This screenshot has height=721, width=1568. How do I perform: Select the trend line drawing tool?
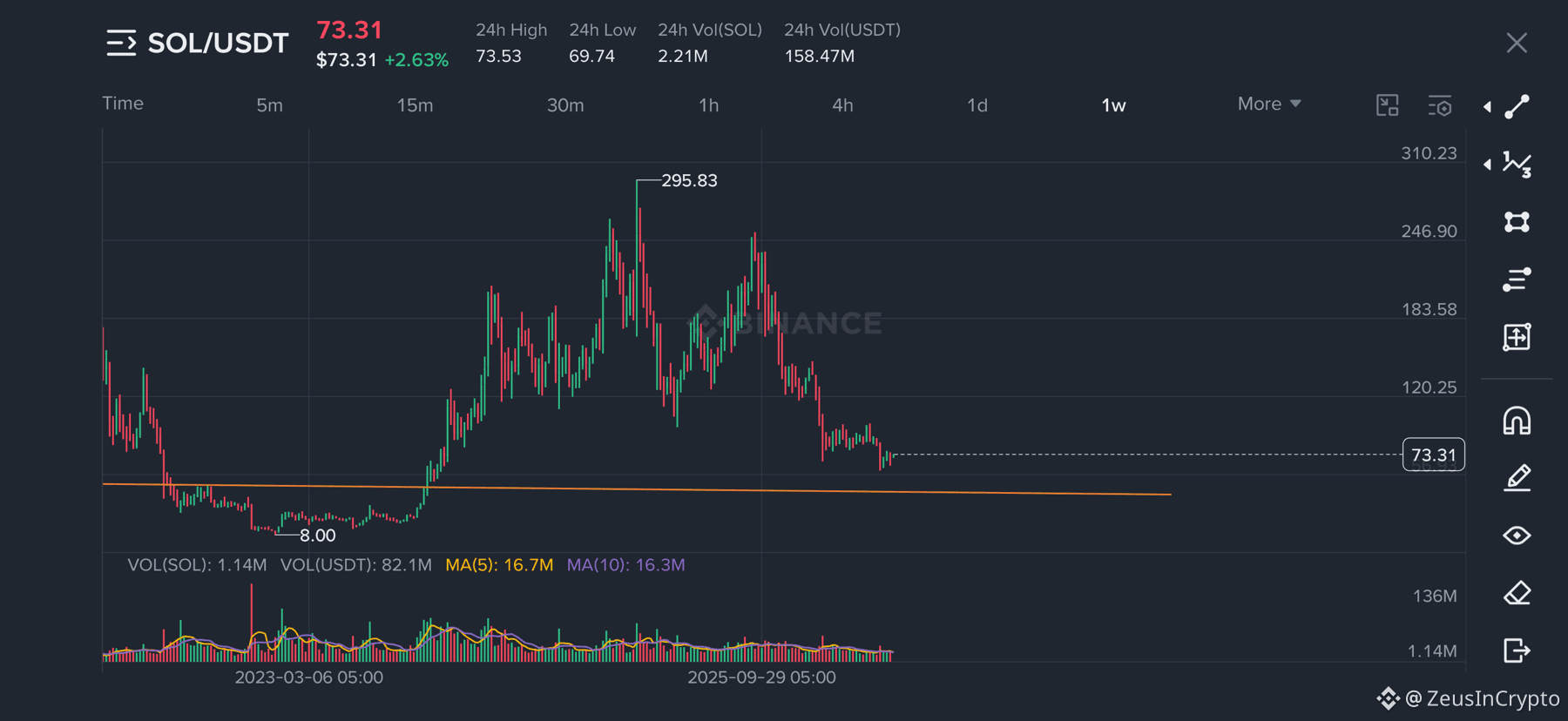[1517, 106]
